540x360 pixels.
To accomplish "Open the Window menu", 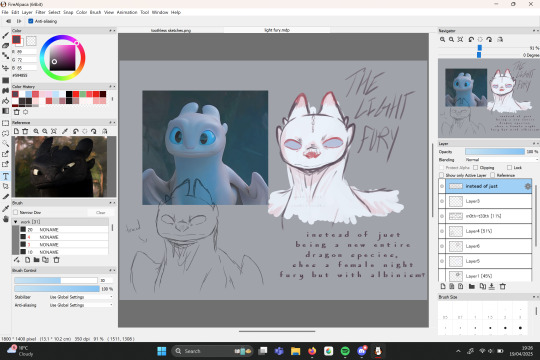I will (160, 12).
